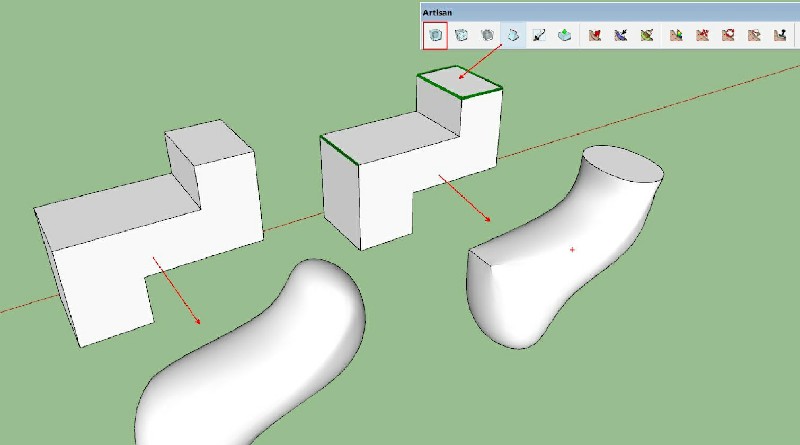
Task: Choose the Select Brush icon with blue brush
Action: (620, 35)
